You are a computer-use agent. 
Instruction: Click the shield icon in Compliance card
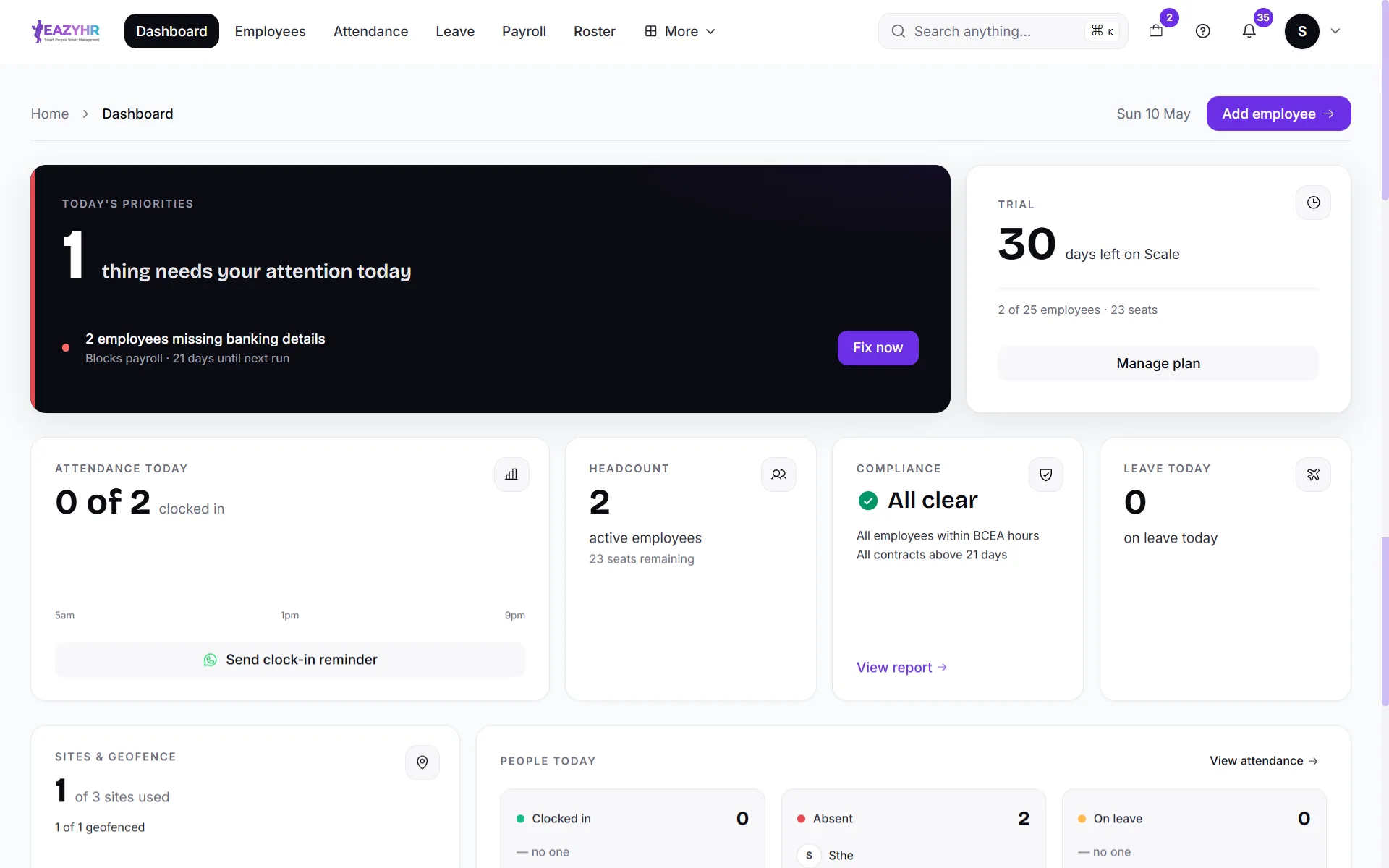tap(1046, 475)
